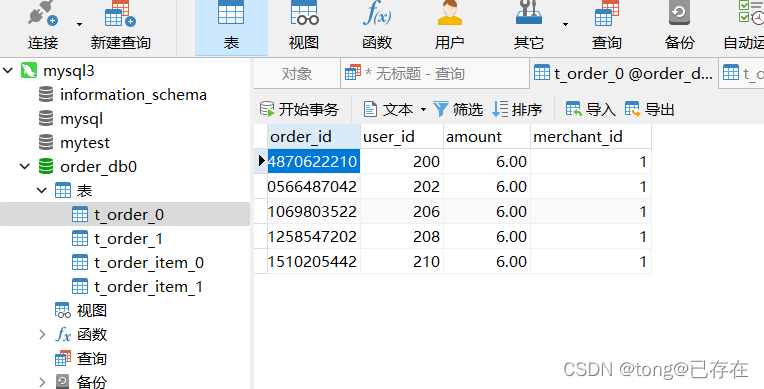
Task: Click the 文本 text button
Action: pos(389,110)
